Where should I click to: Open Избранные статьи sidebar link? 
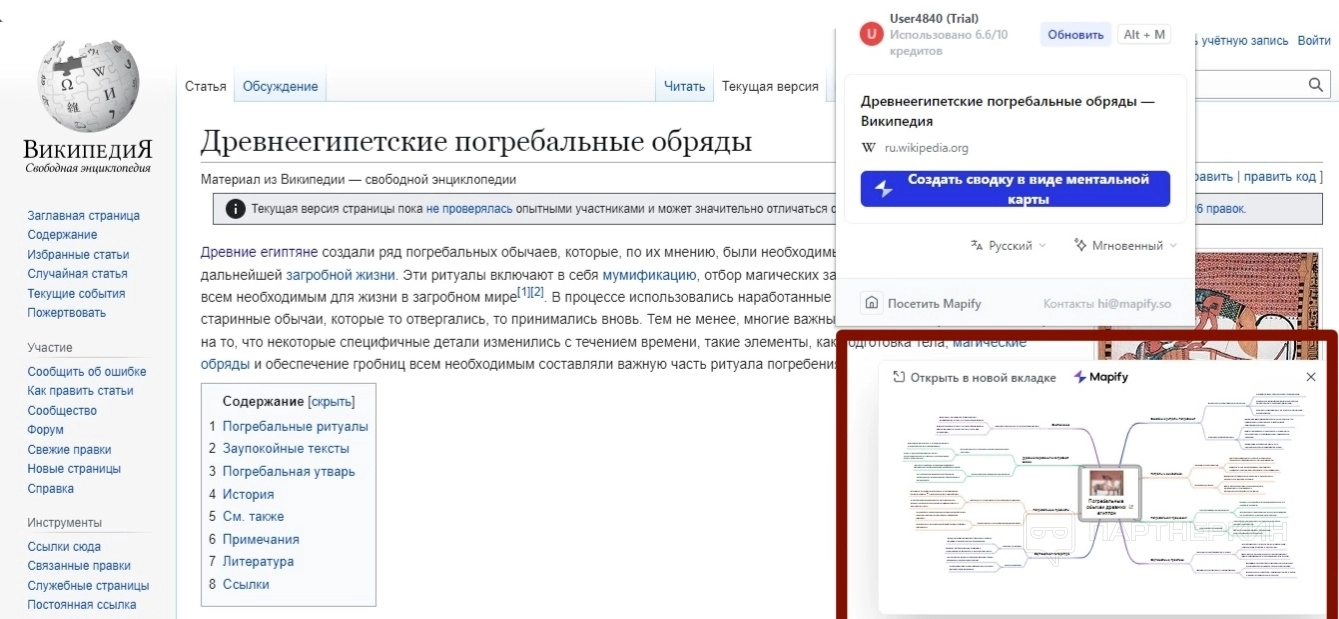pyautogui.click(x=78, y=254)
